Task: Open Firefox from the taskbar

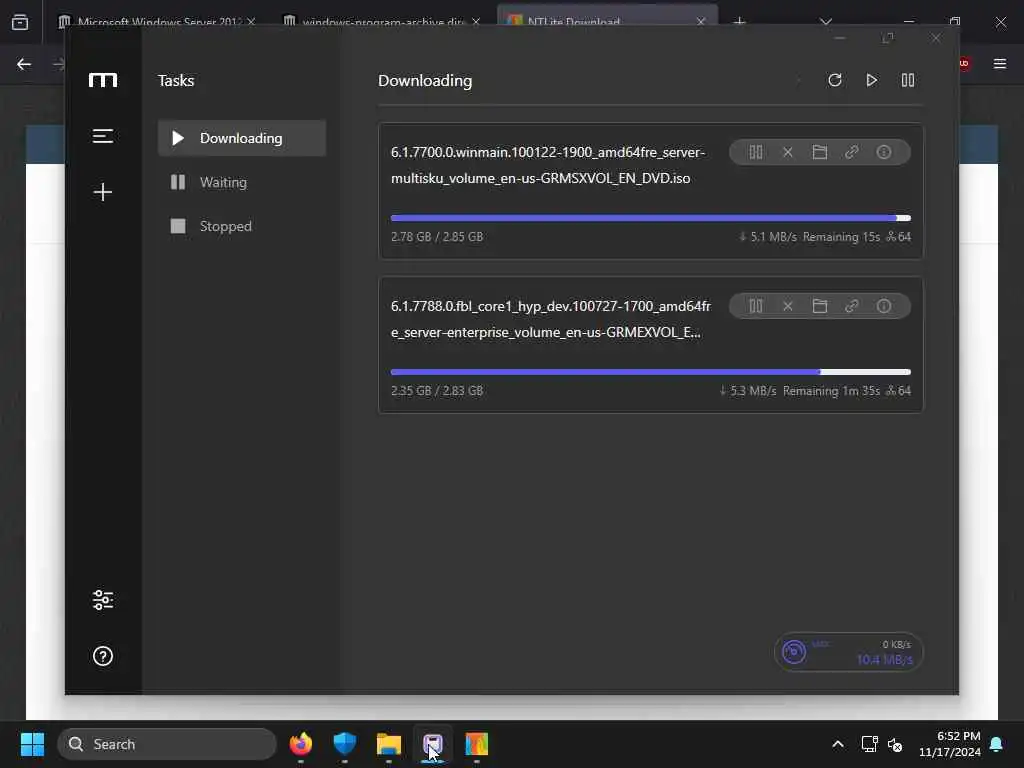Action: [x=300, y=744]
